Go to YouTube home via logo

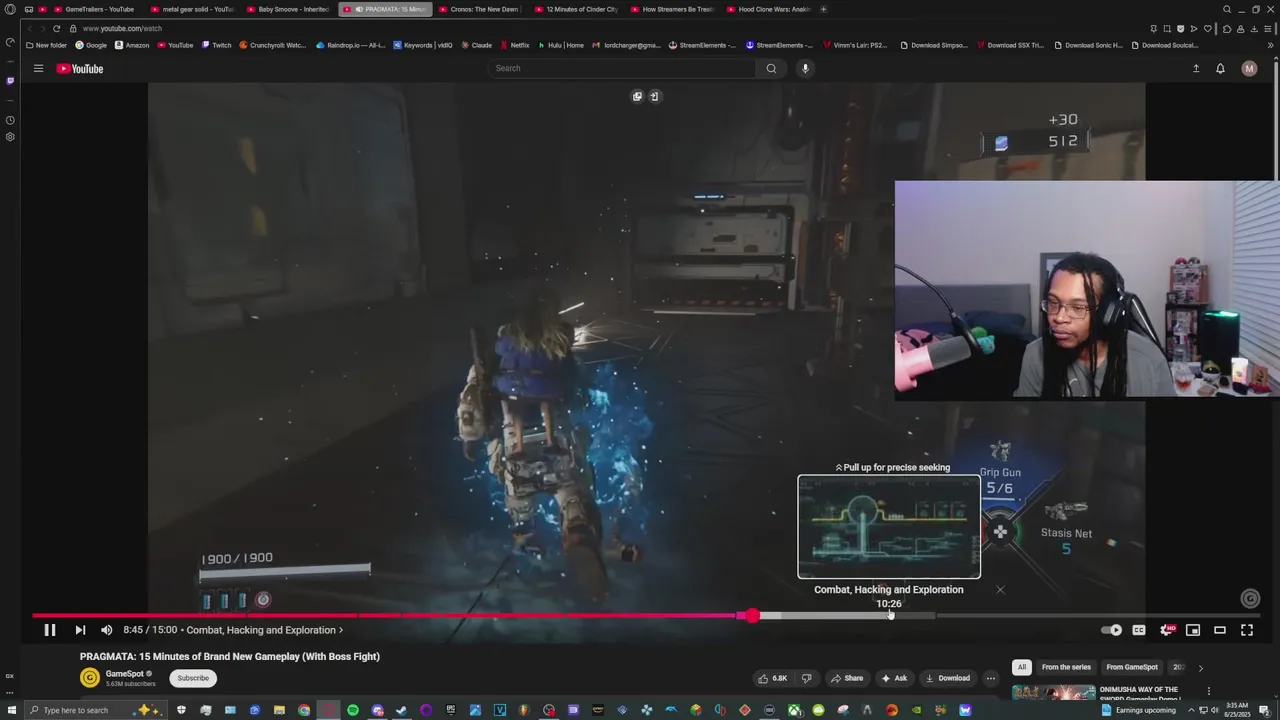point(80,69)
